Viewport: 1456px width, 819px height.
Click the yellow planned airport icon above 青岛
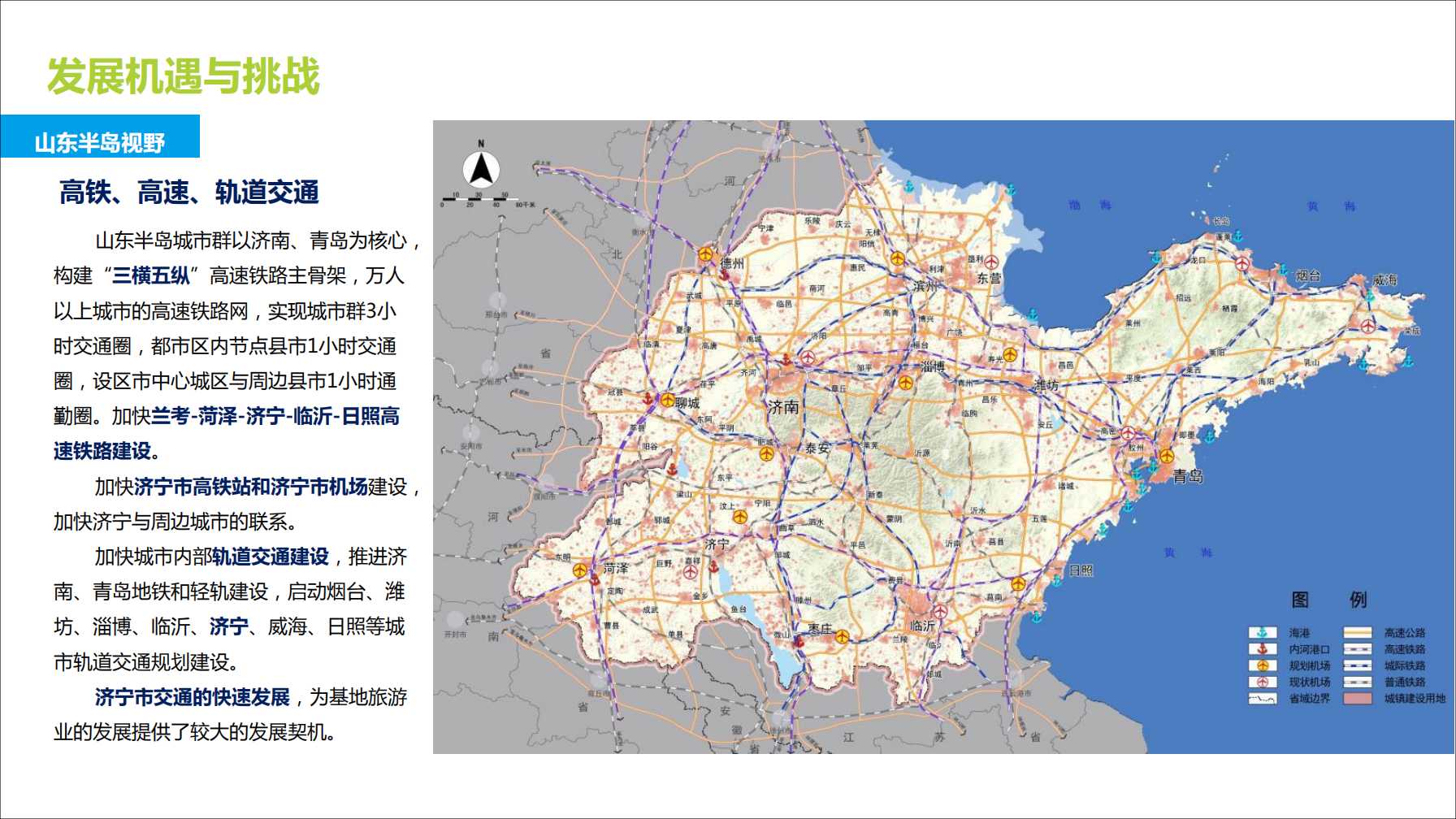[1167, 456]
